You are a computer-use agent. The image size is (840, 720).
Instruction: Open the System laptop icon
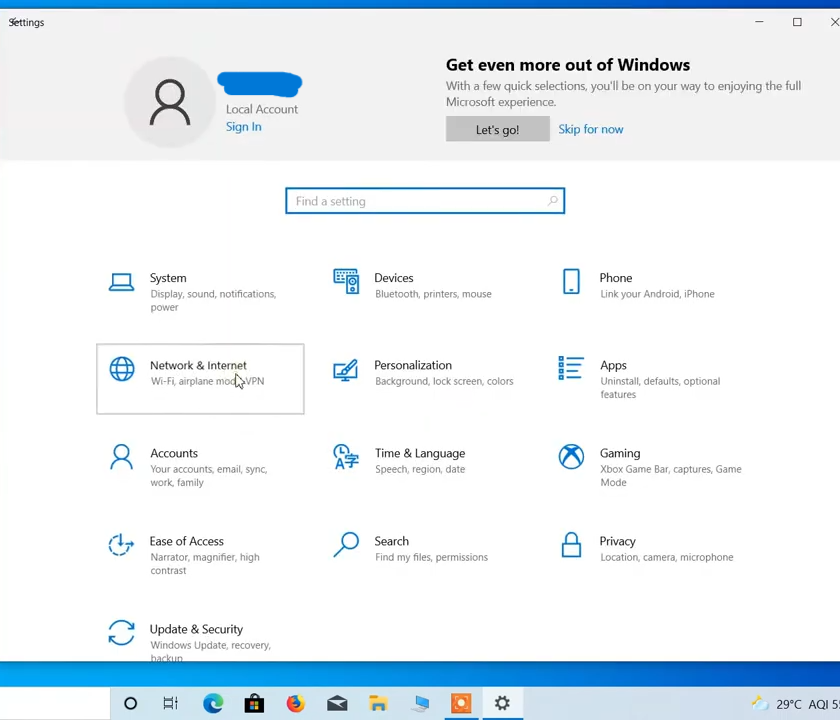122,282
